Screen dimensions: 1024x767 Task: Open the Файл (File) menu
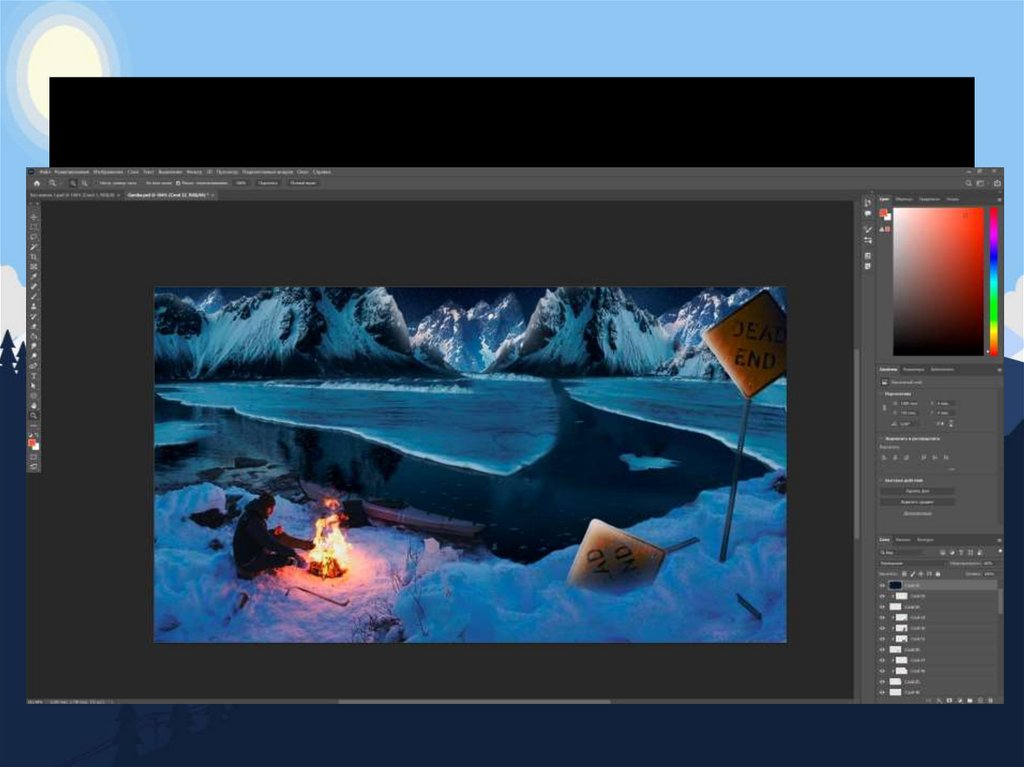(45, 172)
